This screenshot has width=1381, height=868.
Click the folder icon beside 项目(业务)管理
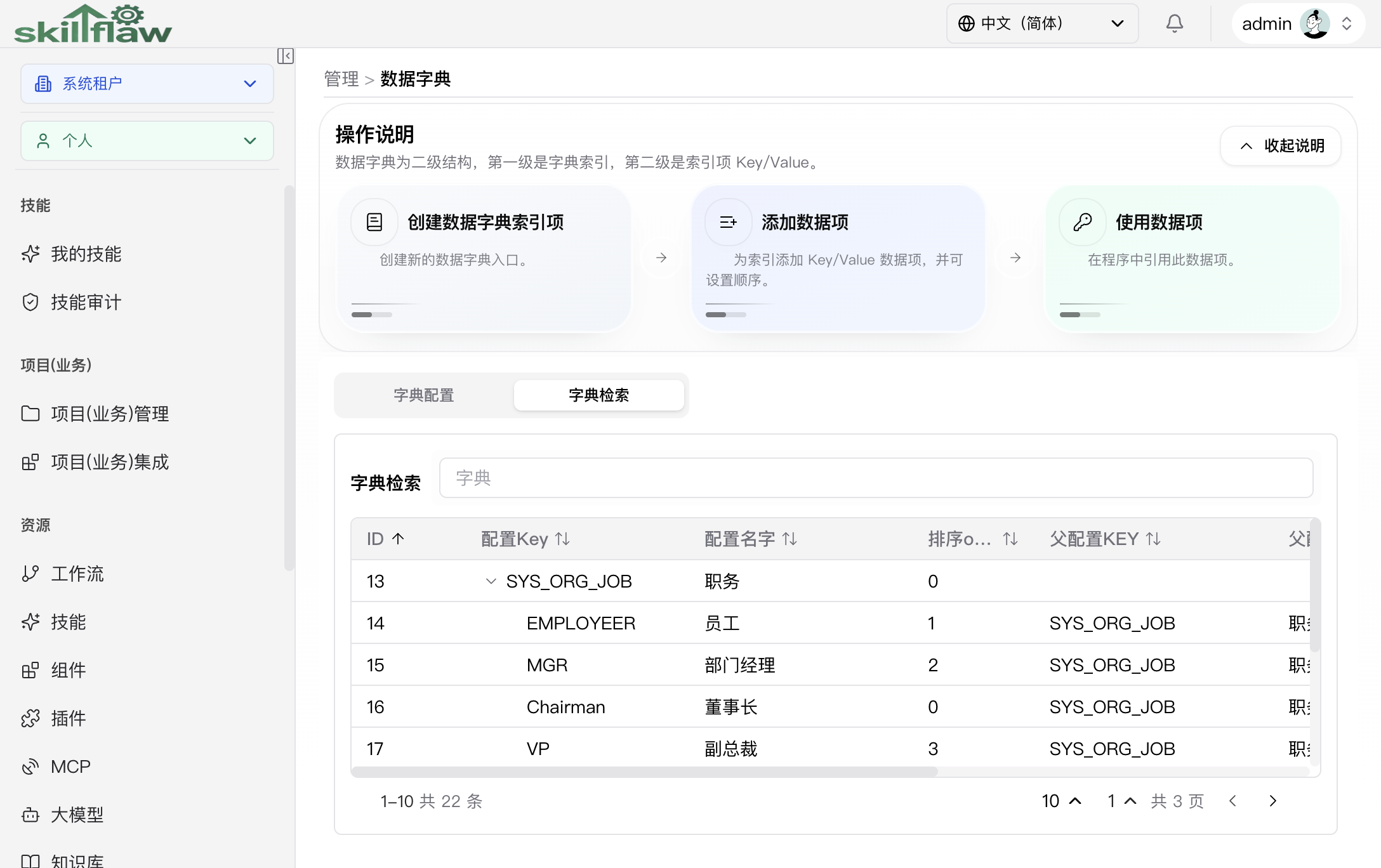30,414
